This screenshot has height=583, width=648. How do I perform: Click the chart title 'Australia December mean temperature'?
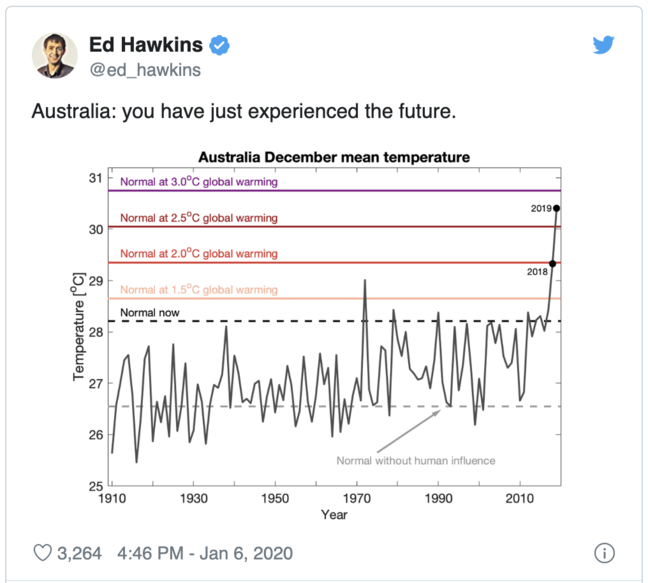tap(334, 157)
